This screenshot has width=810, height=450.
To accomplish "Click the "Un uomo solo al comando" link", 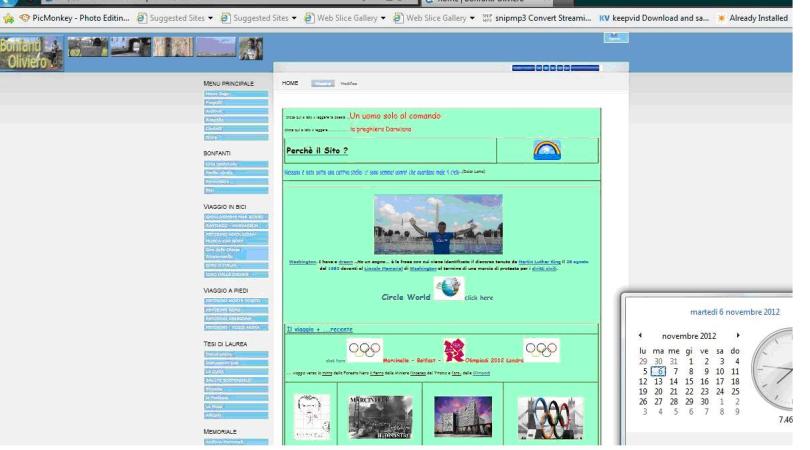I will pyautogui.click(x=394, y=116).
